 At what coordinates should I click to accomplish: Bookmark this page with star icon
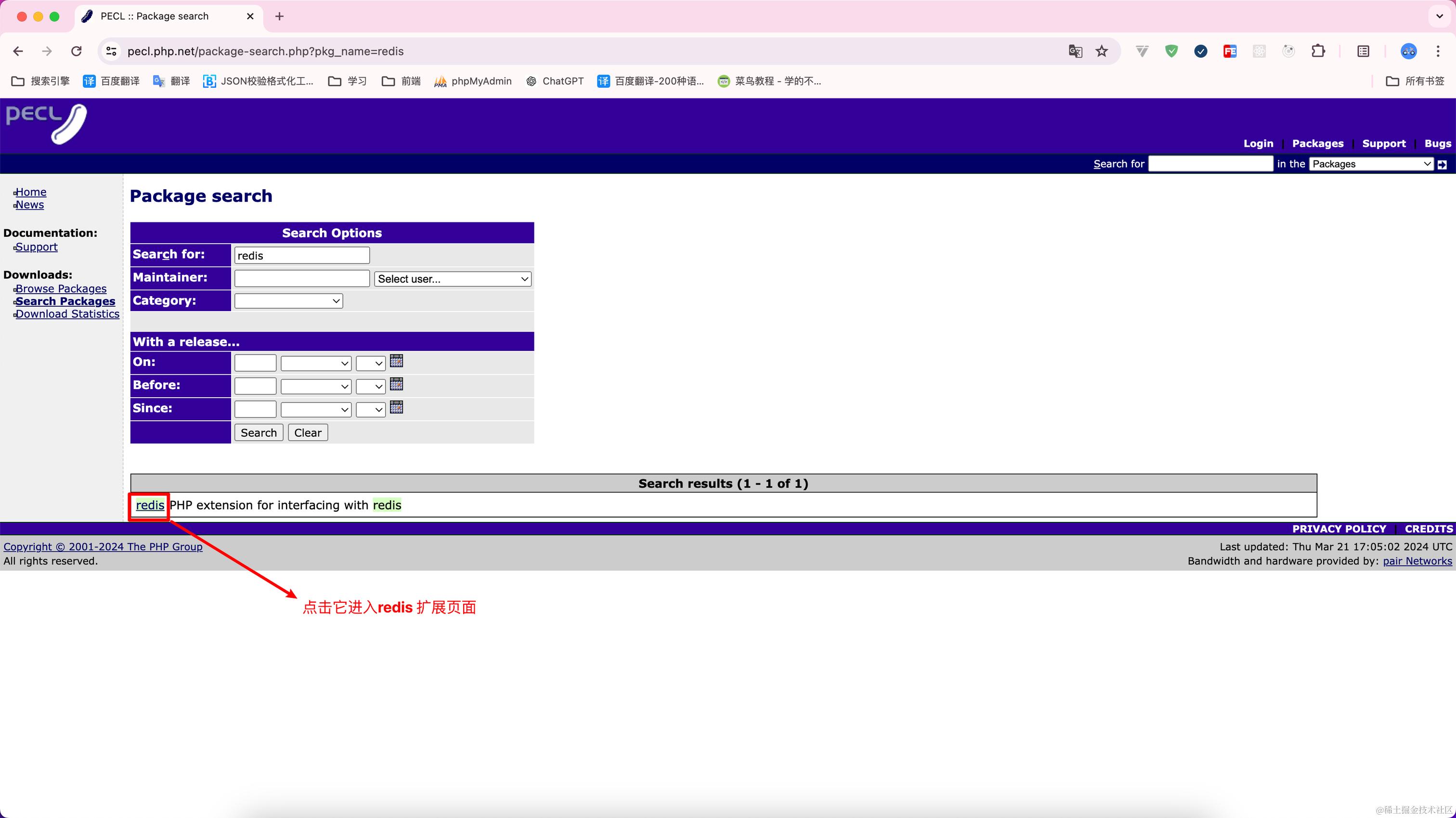coord(1102,52)
